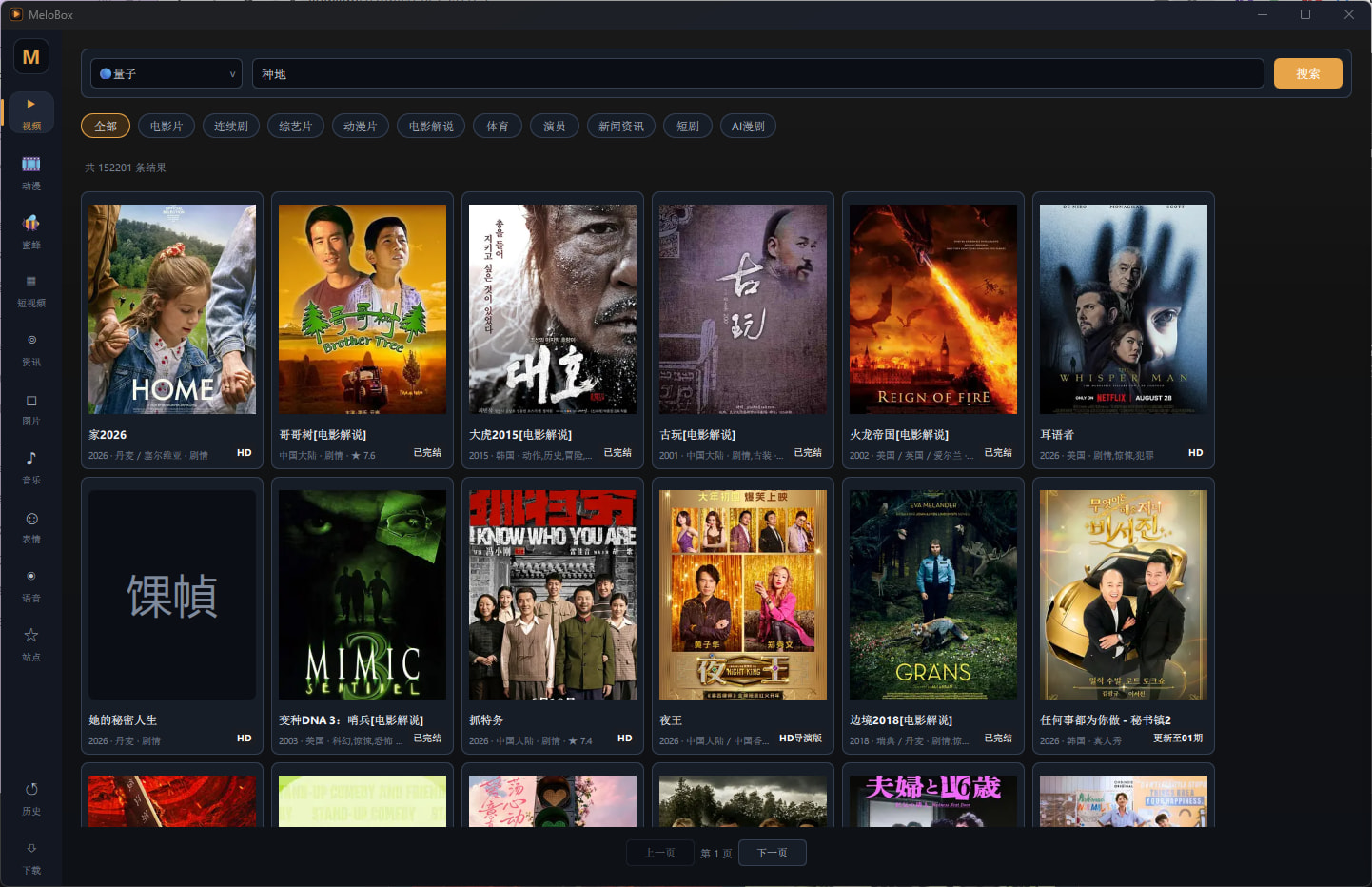The height and width of the screenshot is (887, 1372).
Task: Click the title 变种DNA 3：哨兵[电影解说]
Action: click(x=351, y=720)
